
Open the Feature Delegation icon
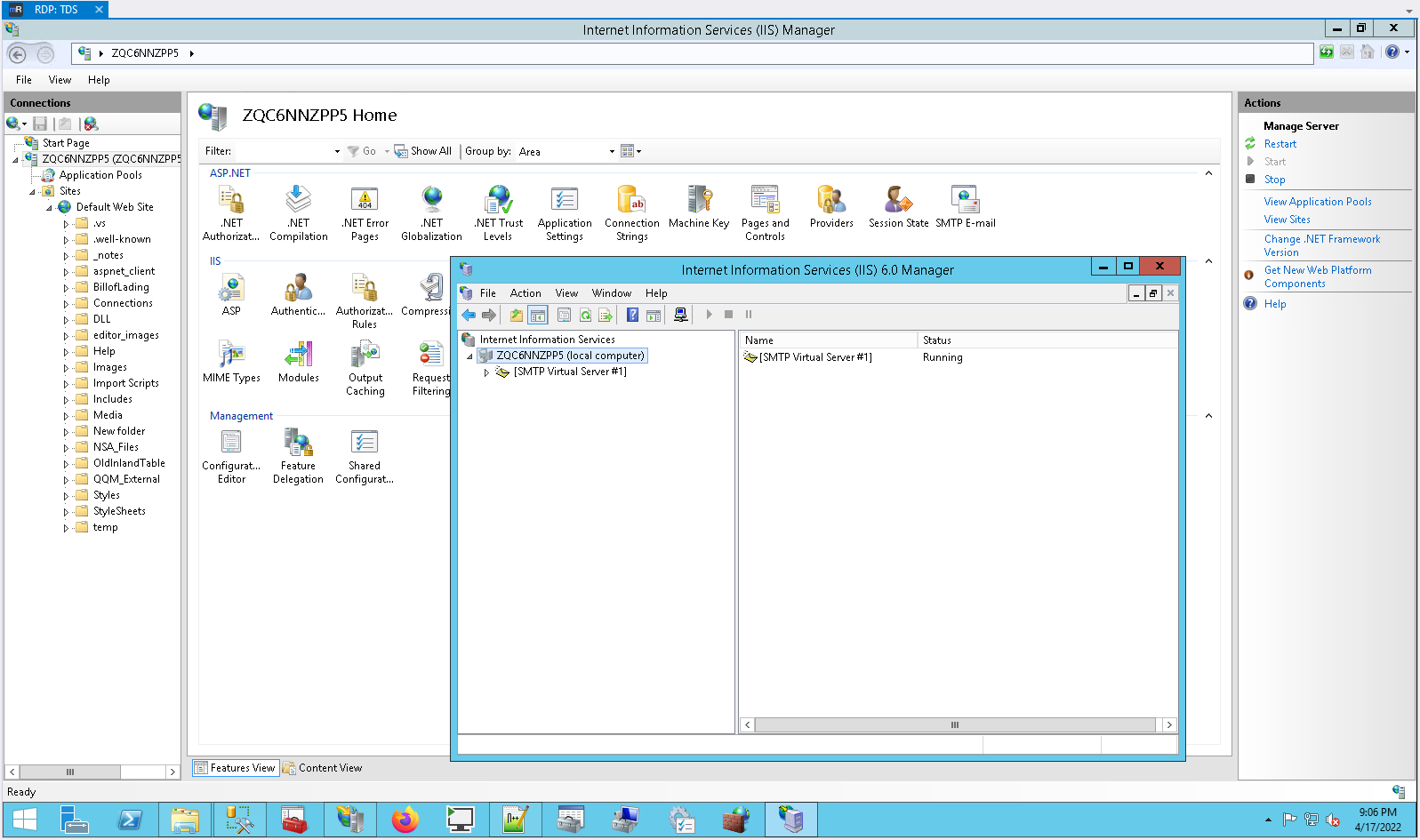pos(299,456)
